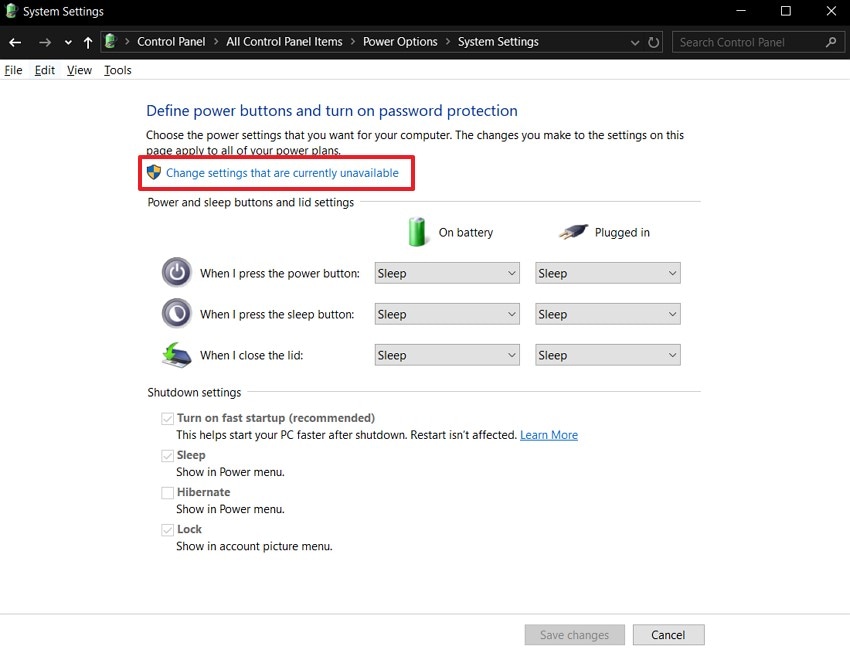Enable Hibernate in Power menu checkbox

[x=168, y=493]
